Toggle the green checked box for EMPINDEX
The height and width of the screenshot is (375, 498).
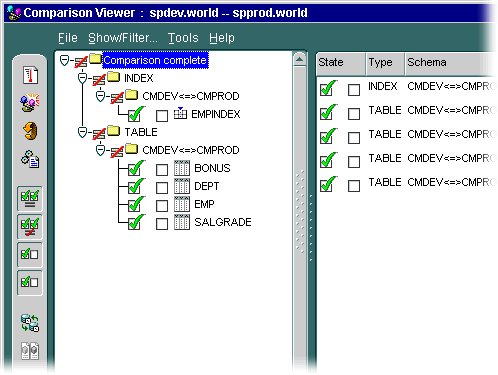136,114
